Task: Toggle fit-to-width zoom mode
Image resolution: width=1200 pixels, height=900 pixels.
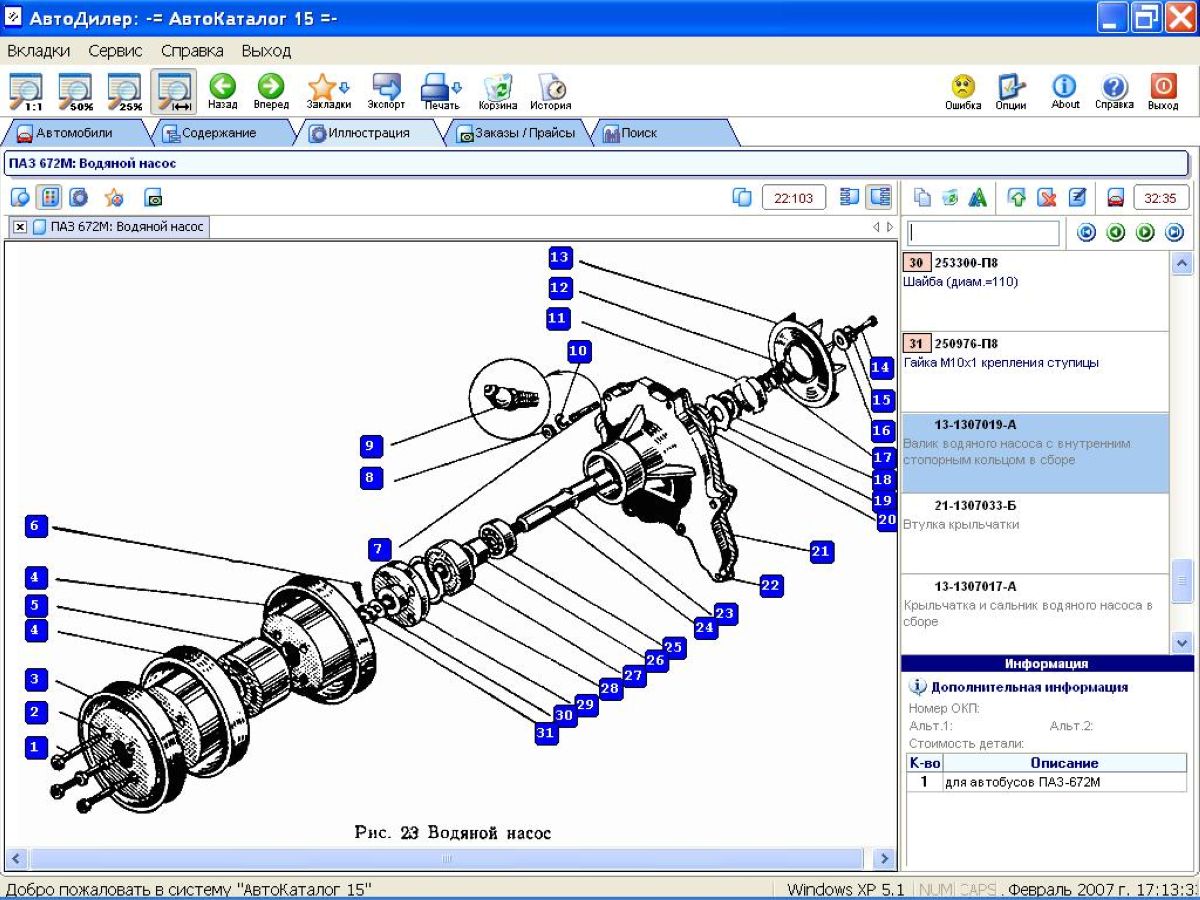Action: [x=173, y=91]
